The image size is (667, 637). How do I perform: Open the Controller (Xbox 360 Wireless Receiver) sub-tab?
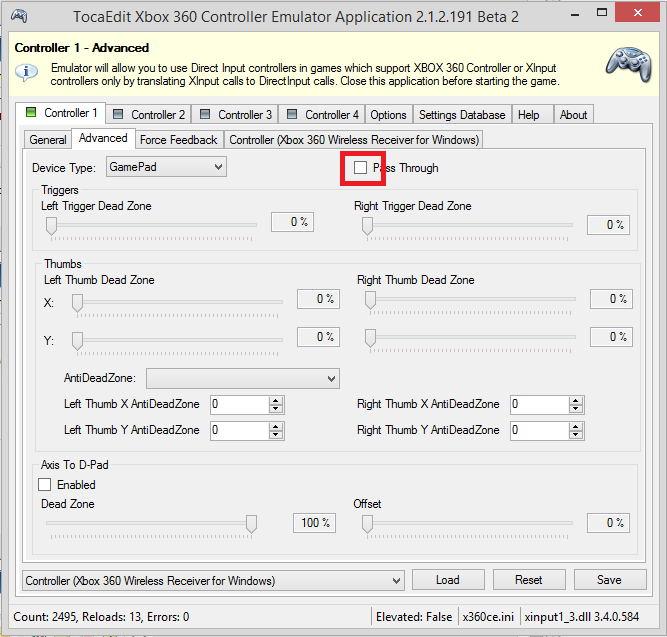pyautogui.click(x=354, y=140)
